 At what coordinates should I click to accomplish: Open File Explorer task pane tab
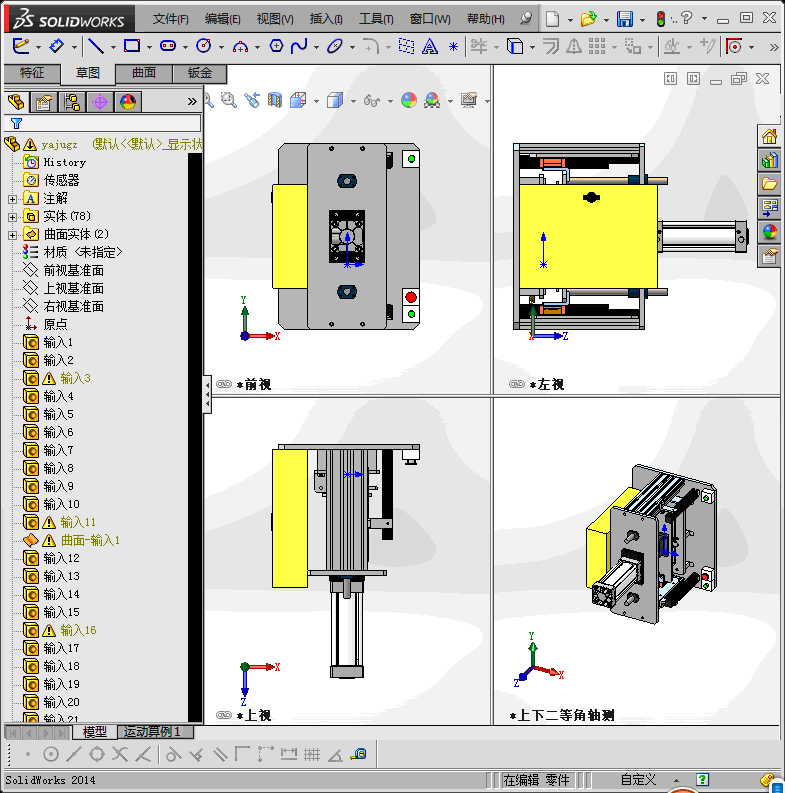pyautogui.click(x=769, y=184)
